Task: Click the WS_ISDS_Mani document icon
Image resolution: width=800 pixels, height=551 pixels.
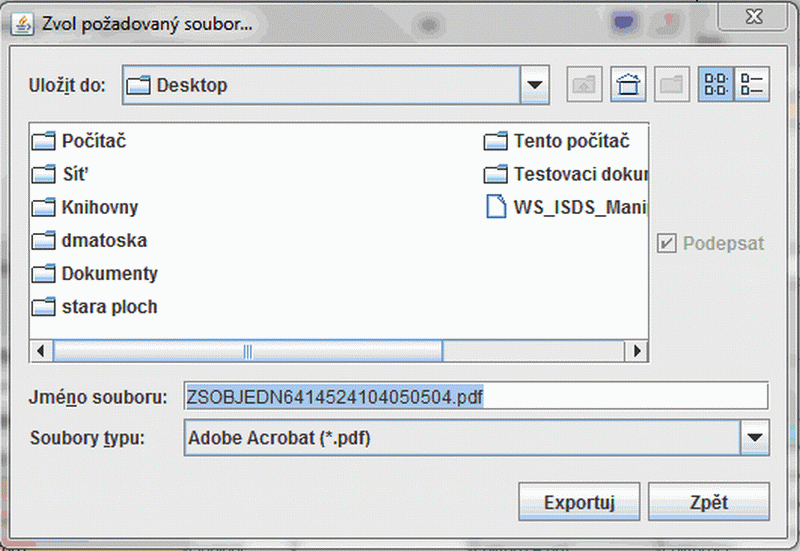Action: click(x=496, y=207)
